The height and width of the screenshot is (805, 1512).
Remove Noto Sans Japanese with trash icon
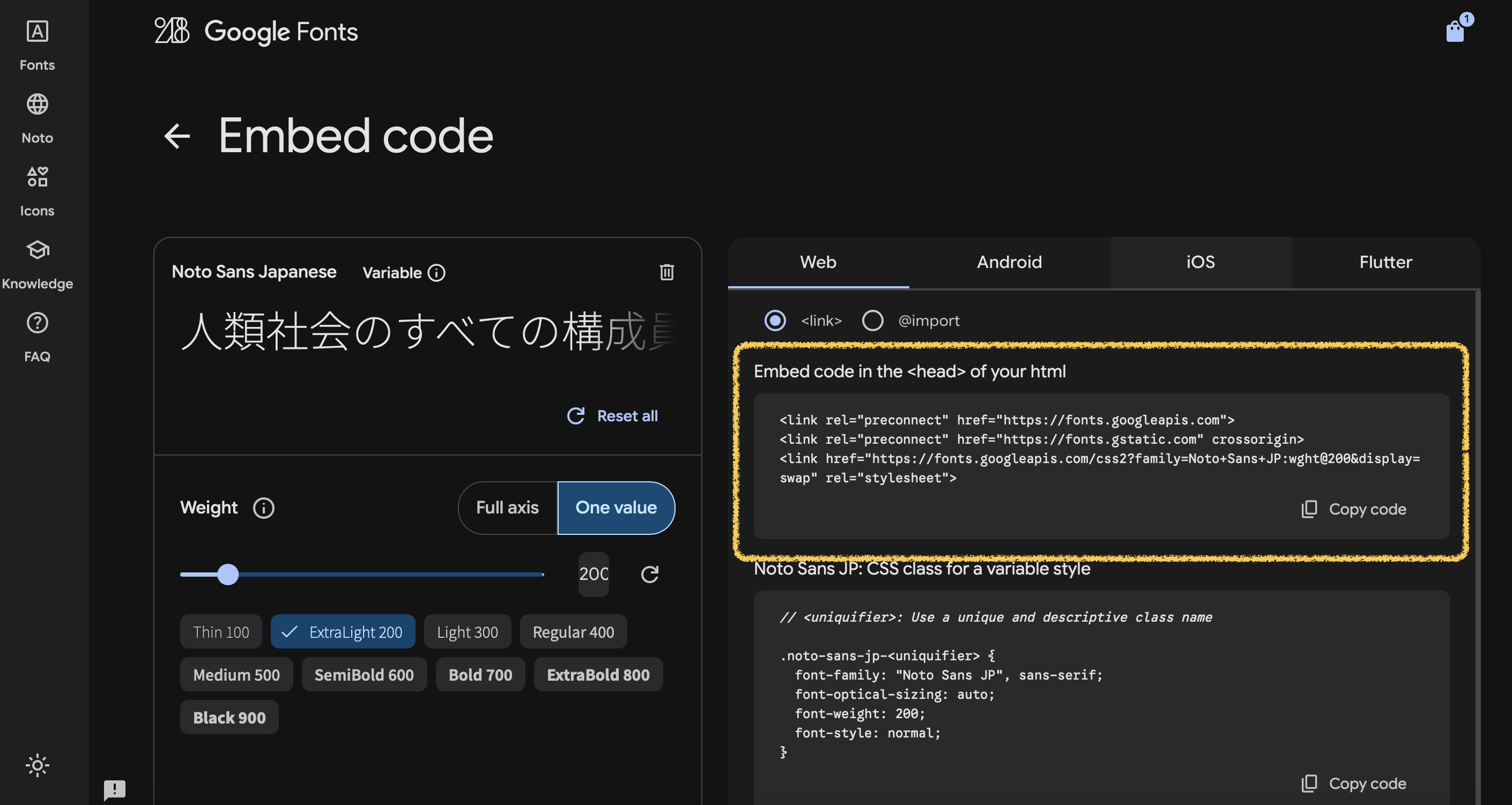coord(667,272)
